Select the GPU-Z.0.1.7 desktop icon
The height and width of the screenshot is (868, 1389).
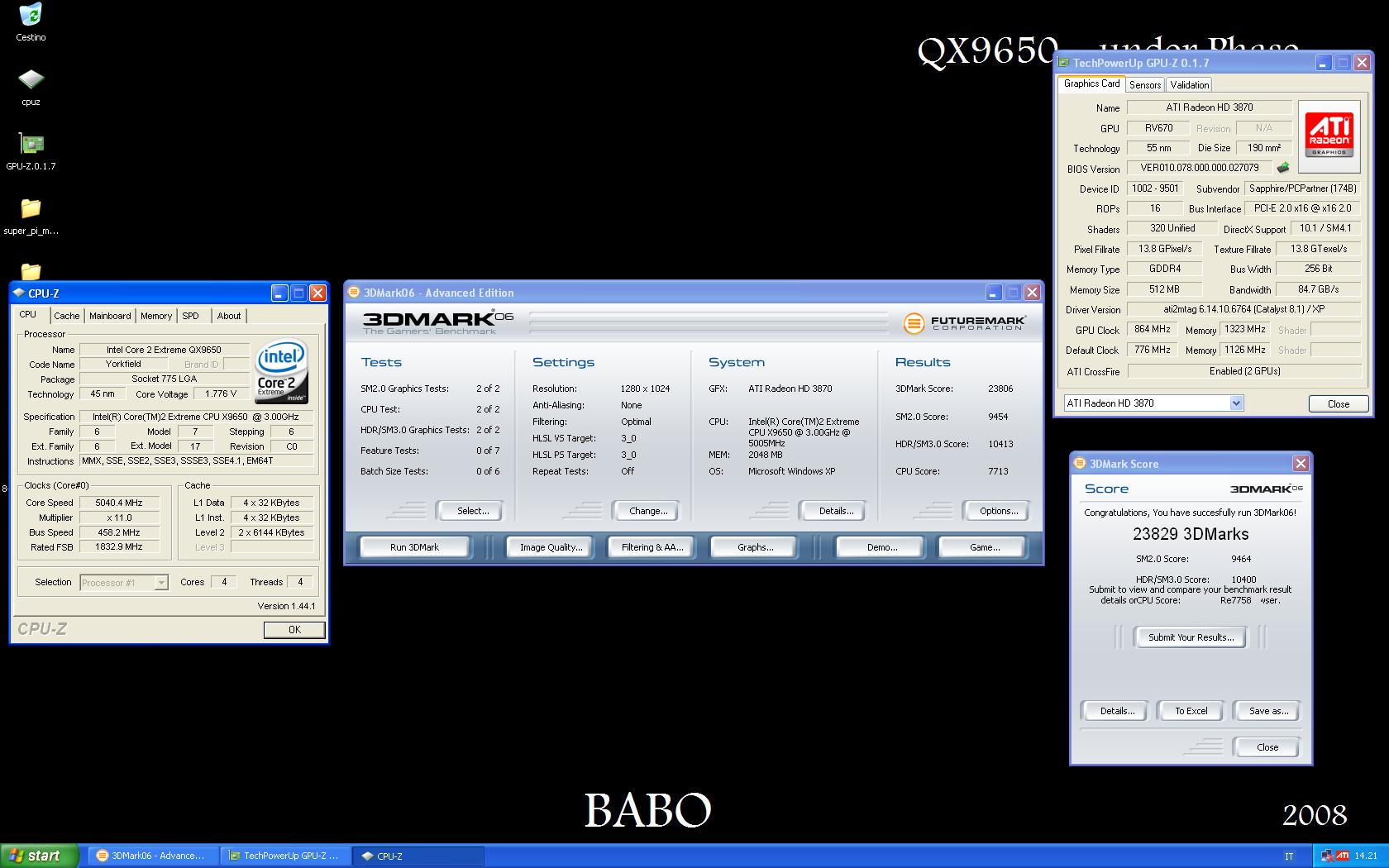(31, 151)
